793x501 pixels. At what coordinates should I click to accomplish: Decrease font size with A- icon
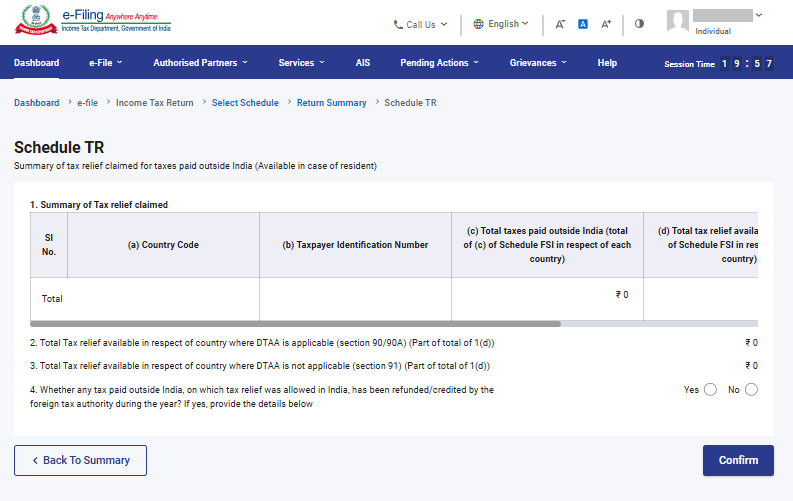560,24
